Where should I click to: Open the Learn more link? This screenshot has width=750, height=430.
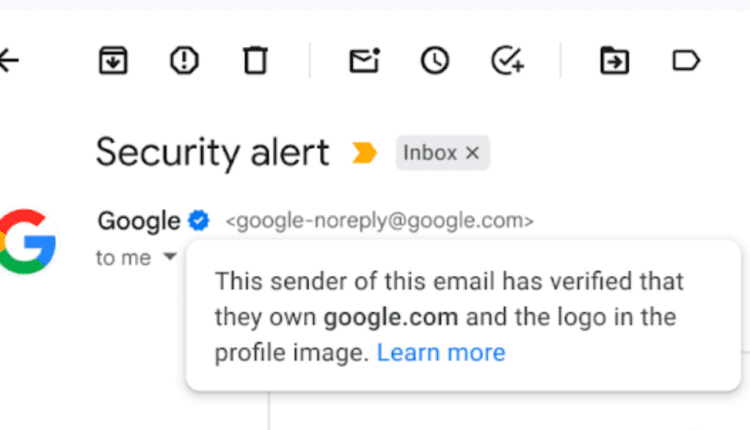click(x=441, y=352)
